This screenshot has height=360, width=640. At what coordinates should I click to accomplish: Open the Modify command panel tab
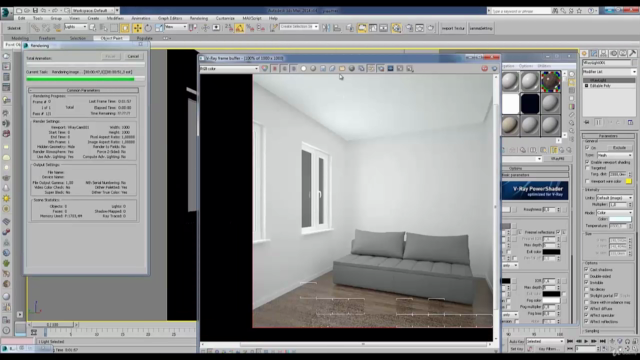point(594,53)
